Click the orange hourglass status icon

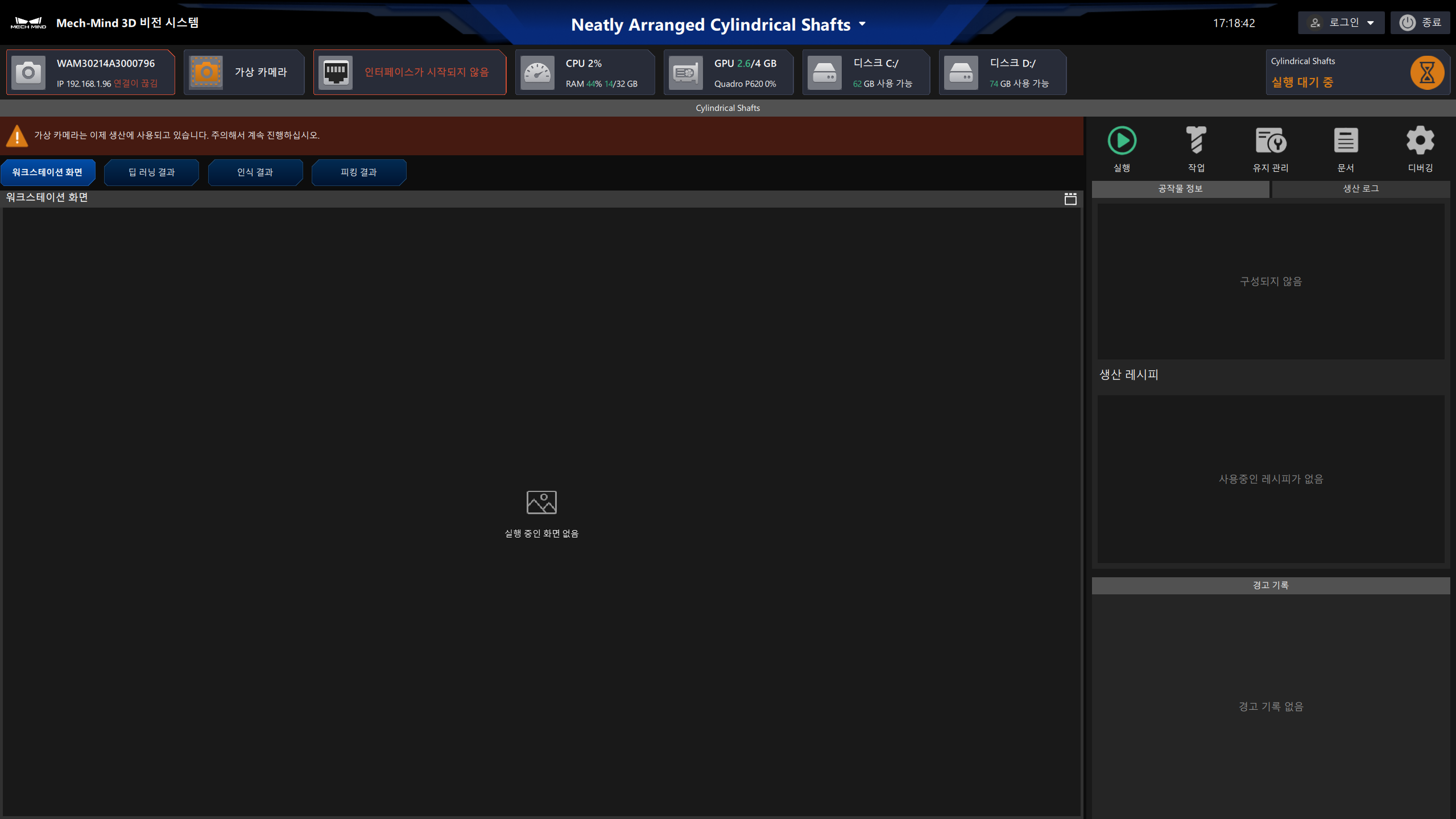coord(1428,73)
